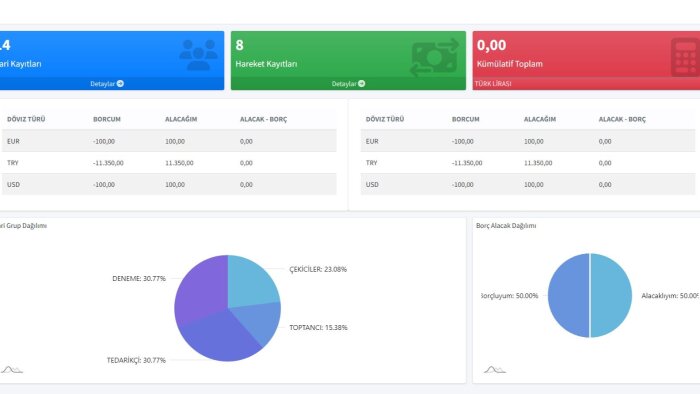Screen dimensions: 700x394
Task: Select the USD row in the left table
Action: pyautogui.click(x=169, y=184)
